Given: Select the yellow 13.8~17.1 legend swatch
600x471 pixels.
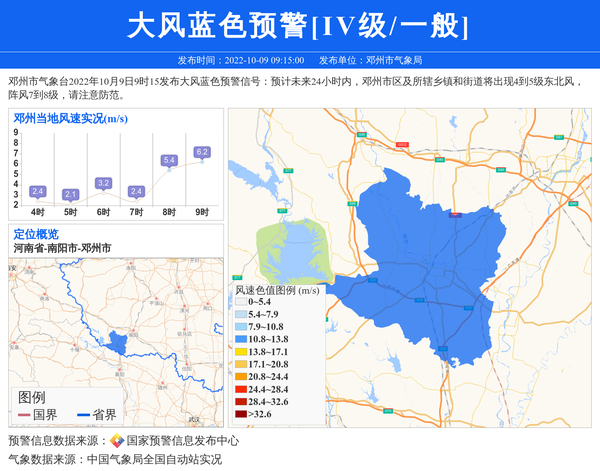Looking at the screenshot, I should [x=241, y=353].
